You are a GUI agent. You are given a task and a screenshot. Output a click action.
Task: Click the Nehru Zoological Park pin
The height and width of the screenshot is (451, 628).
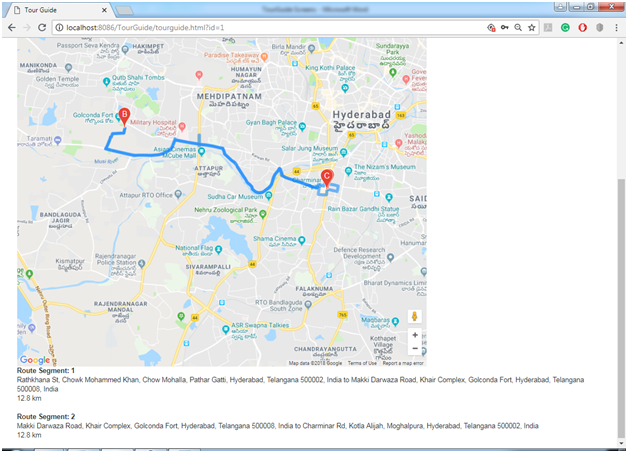(x=263, y=214)
